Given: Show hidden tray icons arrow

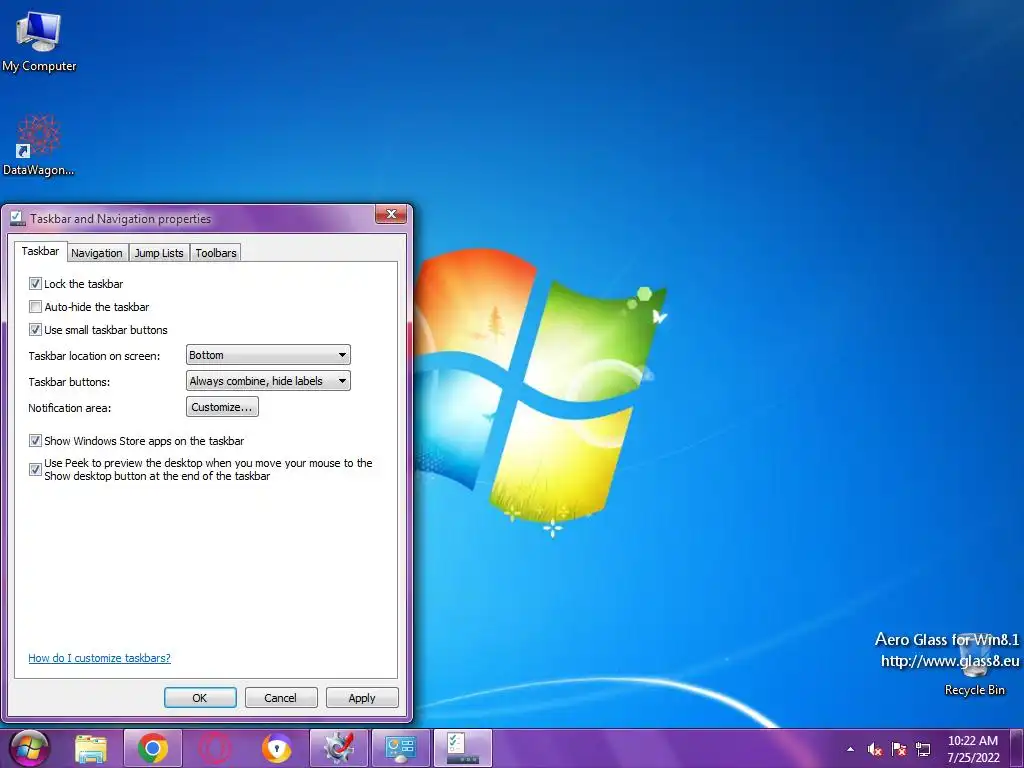Looking at the screenshot, I should (x=850, y=749).
